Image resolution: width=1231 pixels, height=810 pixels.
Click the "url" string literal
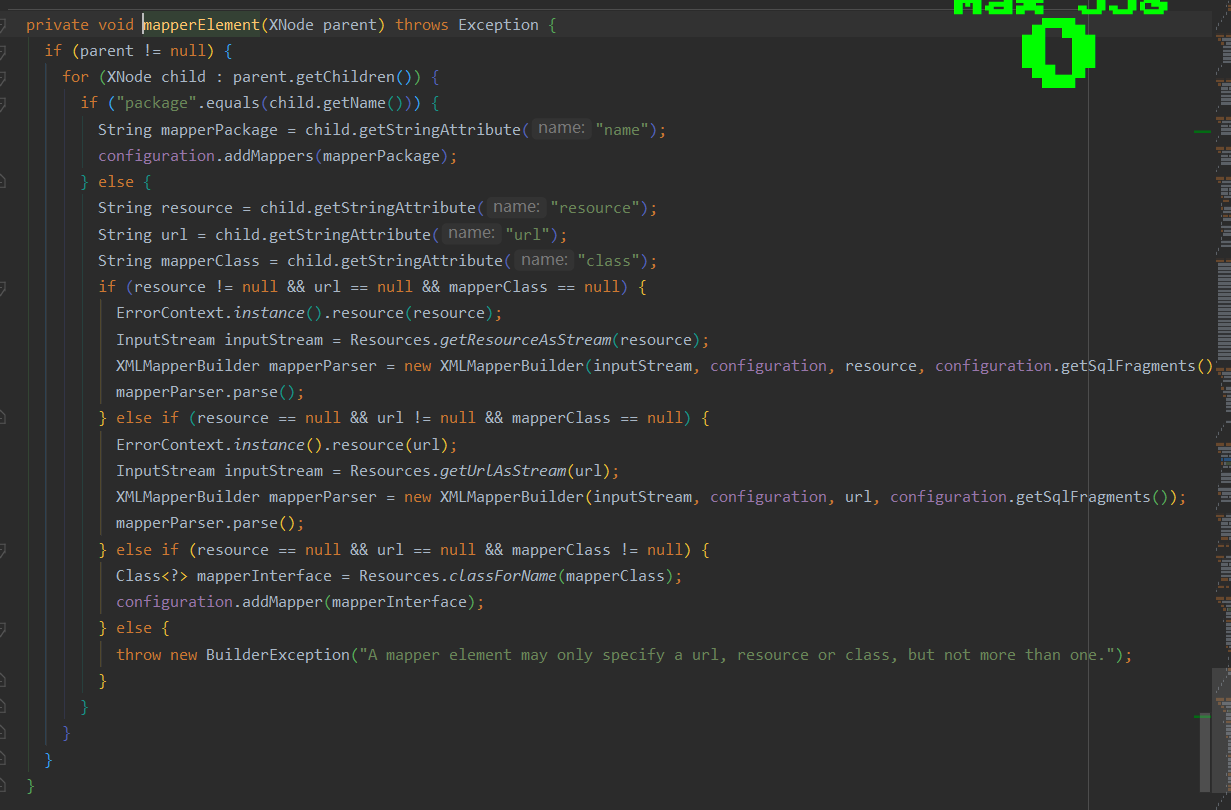click(x=528, y=234)
